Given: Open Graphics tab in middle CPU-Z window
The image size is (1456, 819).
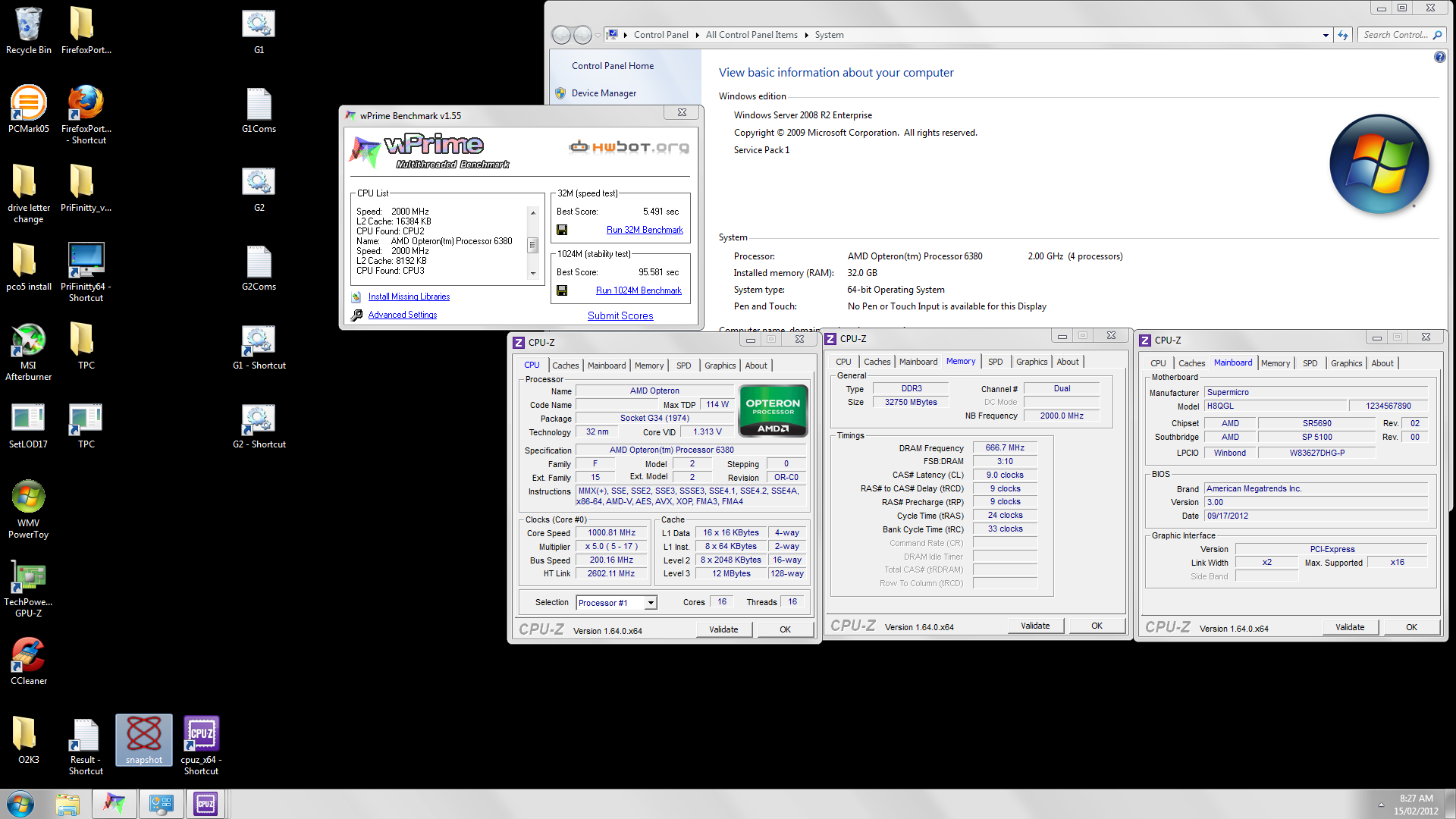Looking at the screenshot, I should [1031, 362].
